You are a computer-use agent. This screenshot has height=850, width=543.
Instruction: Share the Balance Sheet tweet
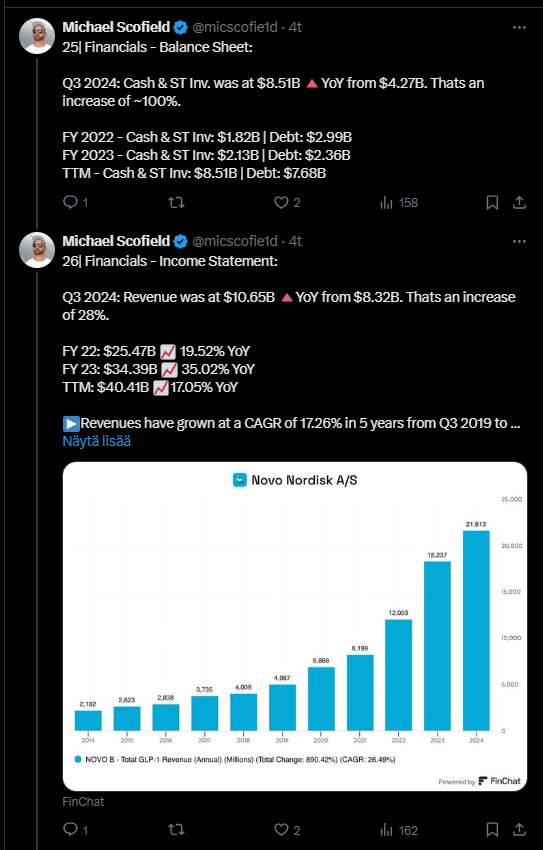519,203
